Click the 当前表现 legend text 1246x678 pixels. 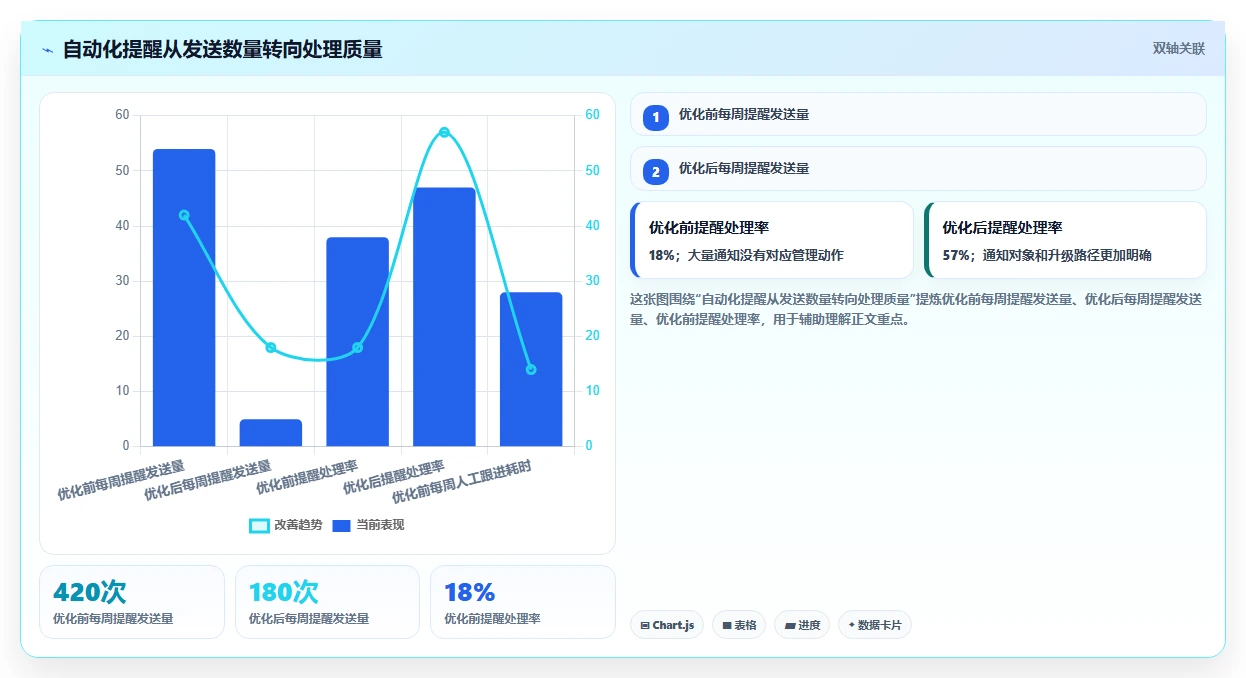point(380,525)
